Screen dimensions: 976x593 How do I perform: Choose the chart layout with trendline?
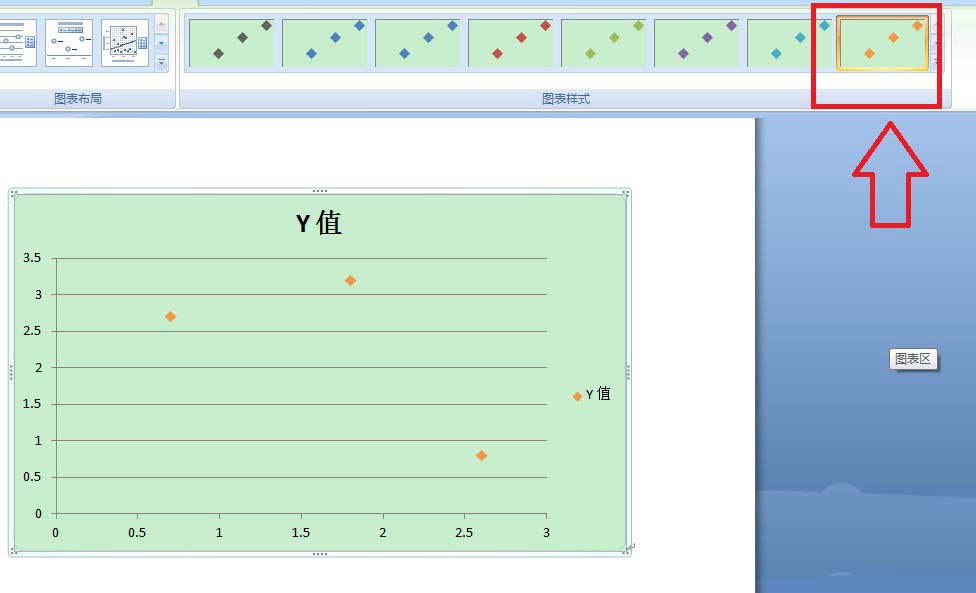click(125, 43)
